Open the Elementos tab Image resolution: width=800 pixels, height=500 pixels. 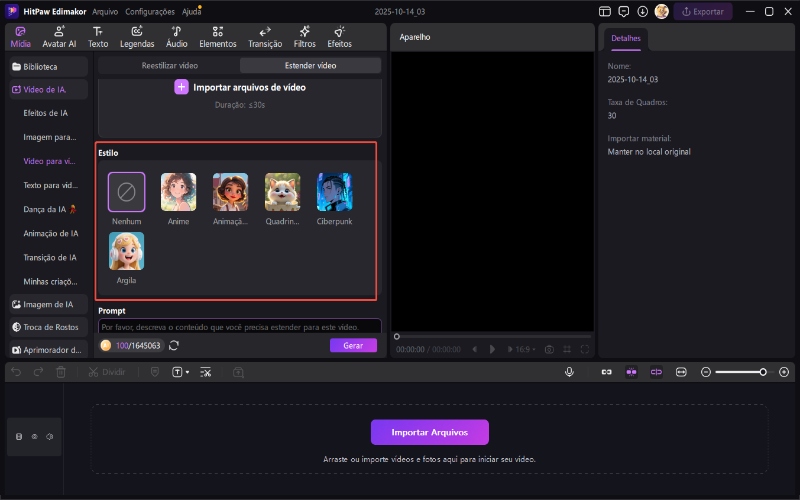pos(218,37)
